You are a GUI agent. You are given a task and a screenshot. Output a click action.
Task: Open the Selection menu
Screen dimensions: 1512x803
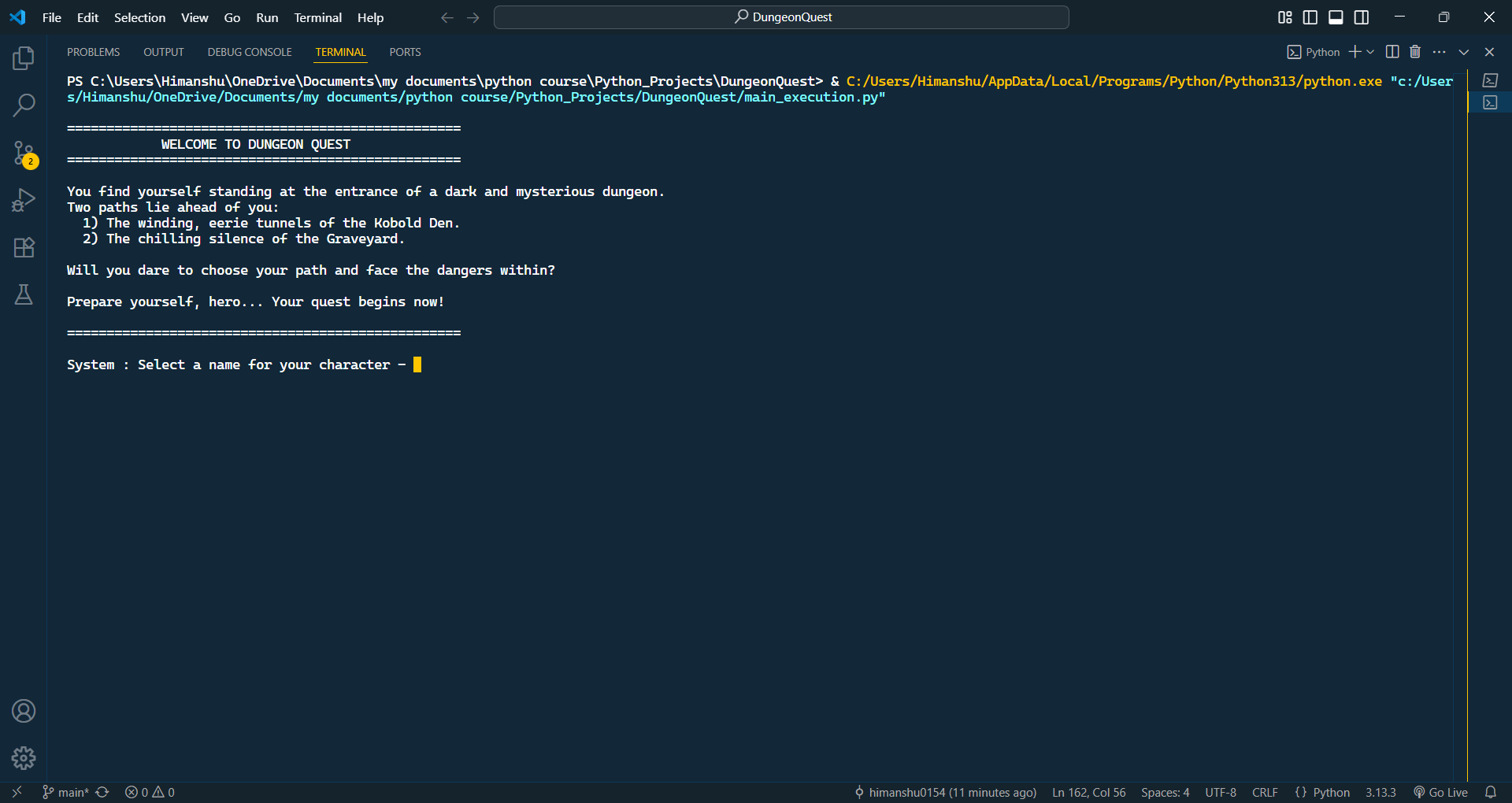coord(140,17)
